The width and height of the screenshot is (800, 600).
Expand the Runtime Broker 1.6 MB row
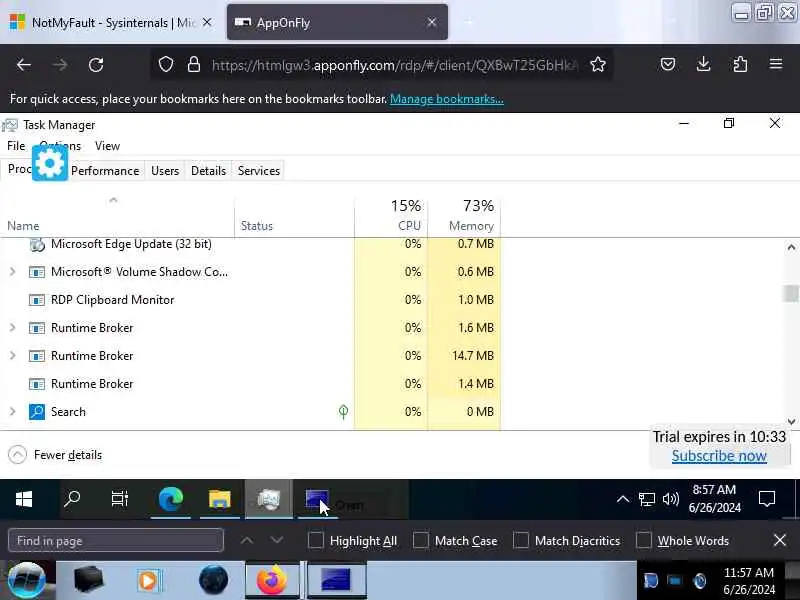pos(12,328)
